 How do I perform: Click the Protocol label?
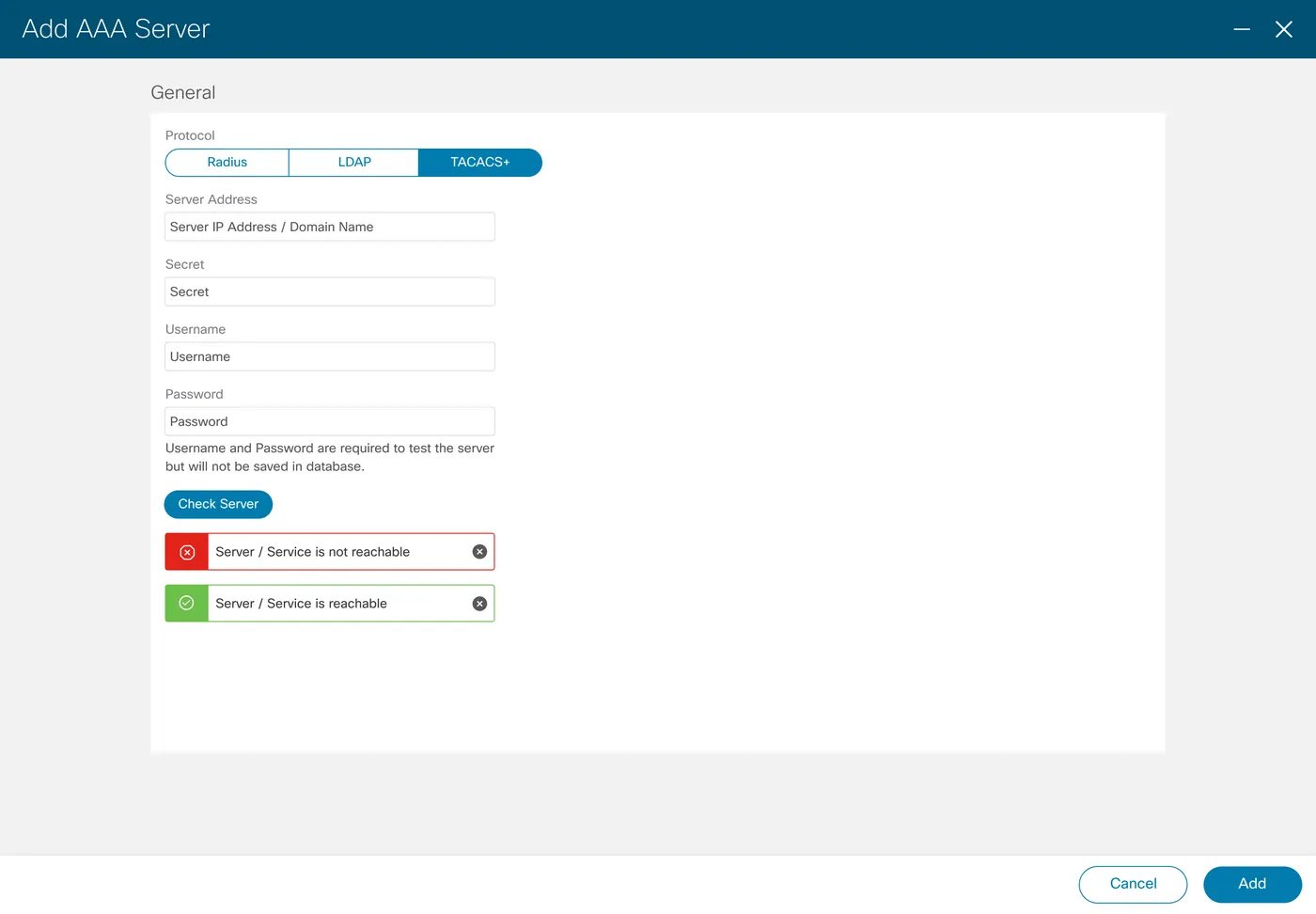190,135
